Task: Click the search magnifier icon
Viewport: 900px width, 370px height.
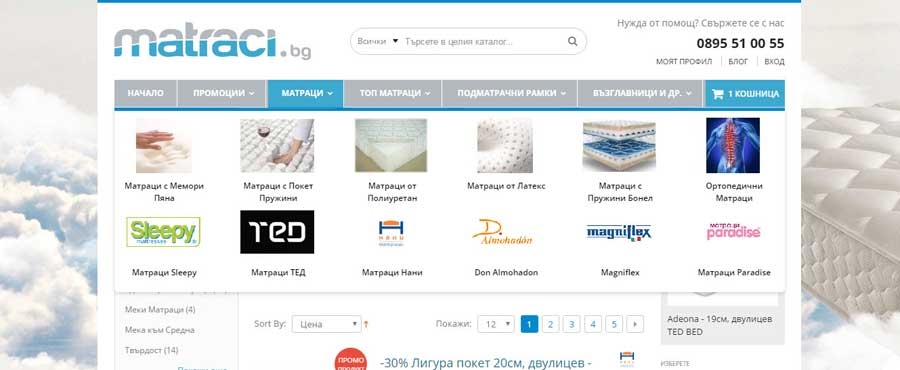Action: [572, 41]
